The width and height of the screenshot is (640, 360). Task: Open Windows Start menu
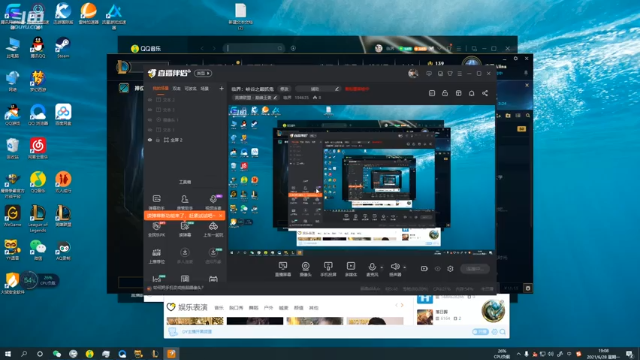7,353
